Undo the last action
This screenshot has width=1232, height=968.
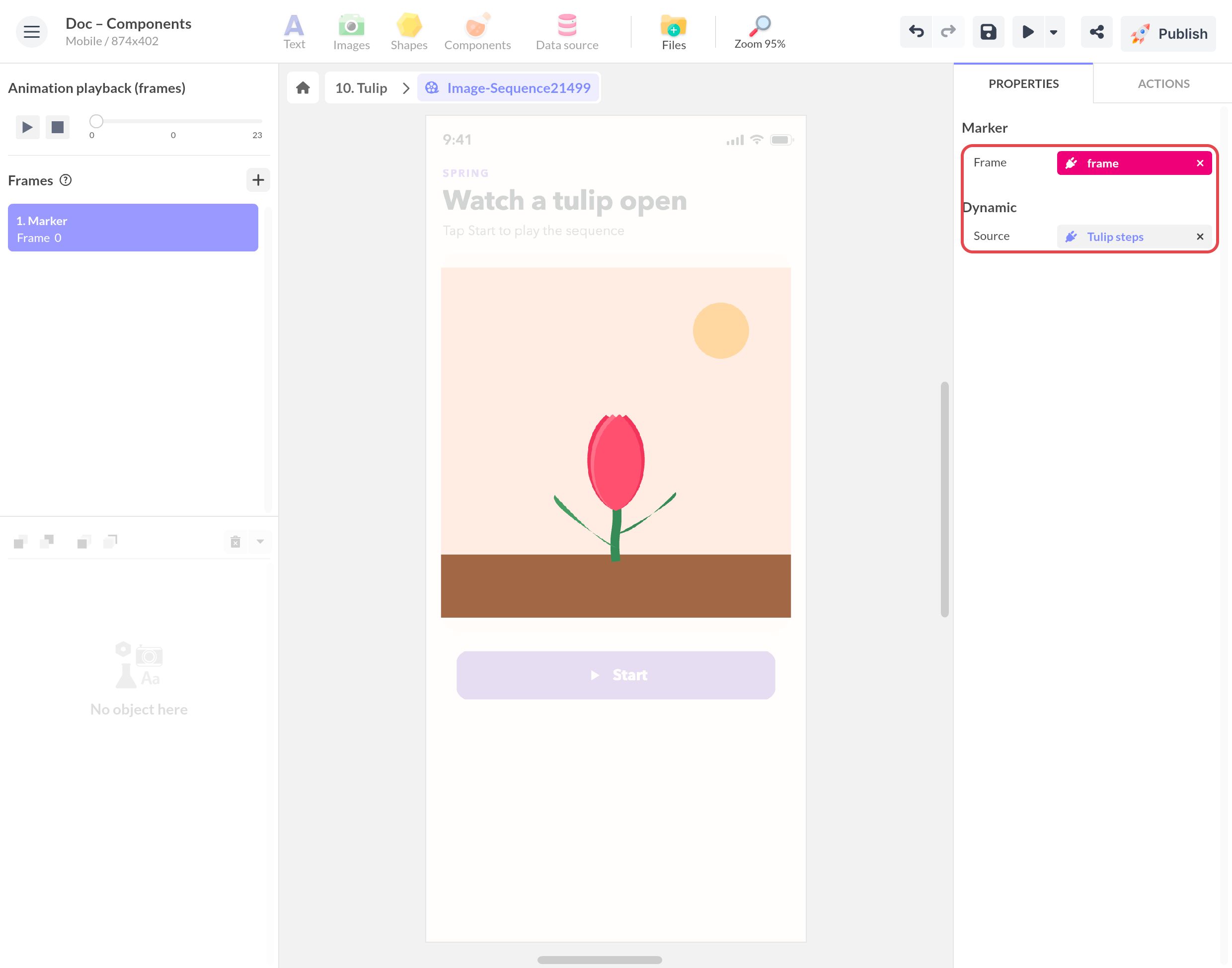tap(916, 32)
